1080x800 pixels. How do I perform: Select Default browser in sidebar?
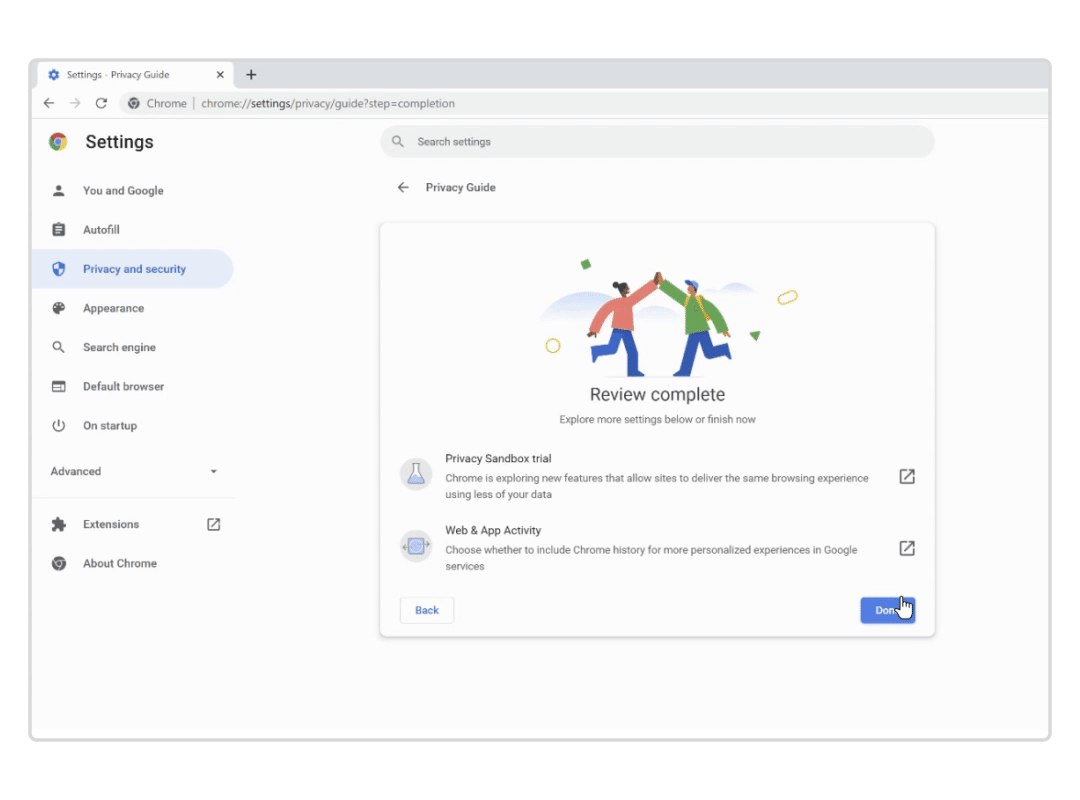pos(123,386)
